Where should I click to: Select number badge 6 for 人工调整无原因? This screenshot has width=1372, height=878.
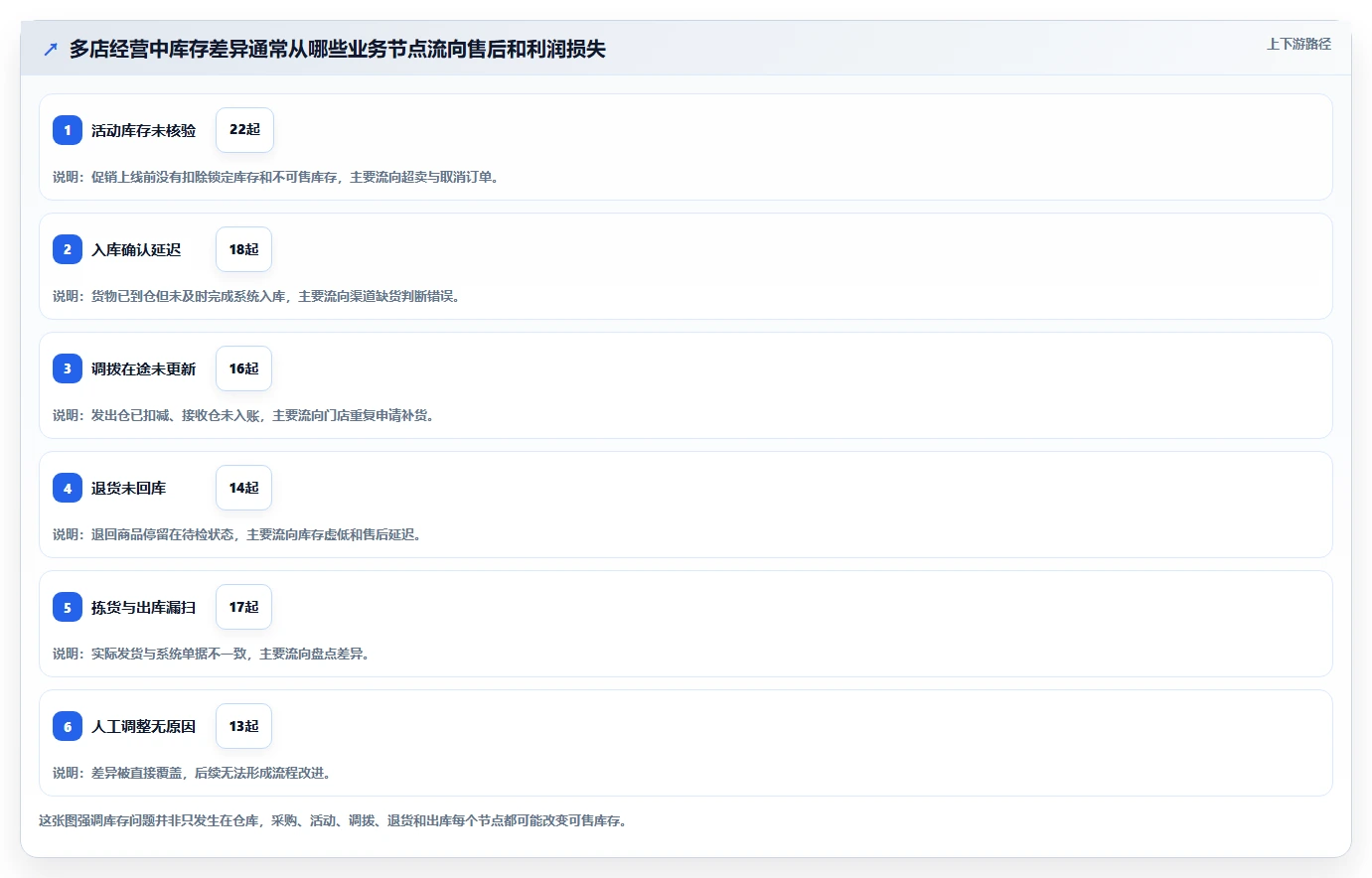(68, 726)
